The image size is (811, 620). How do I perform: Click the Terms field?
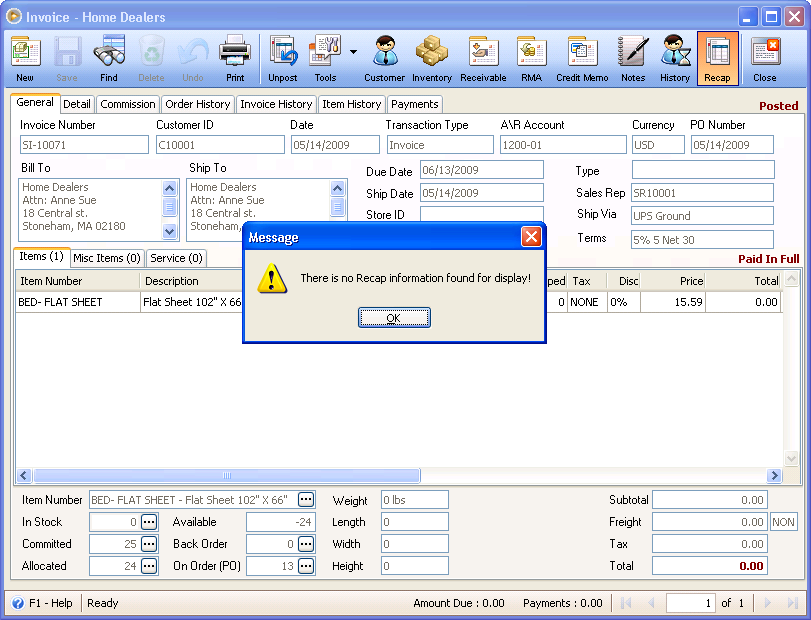coord(702,239)
